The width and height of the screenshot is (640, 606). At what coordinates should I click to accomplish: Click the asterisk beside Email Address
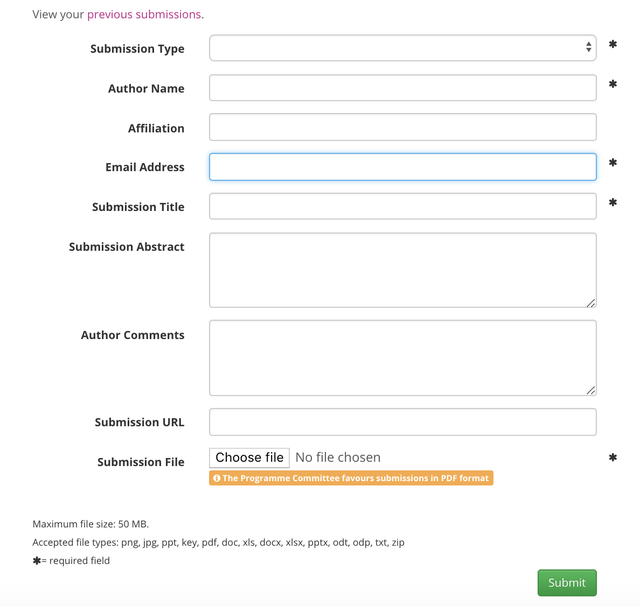[x=613, y=163]
